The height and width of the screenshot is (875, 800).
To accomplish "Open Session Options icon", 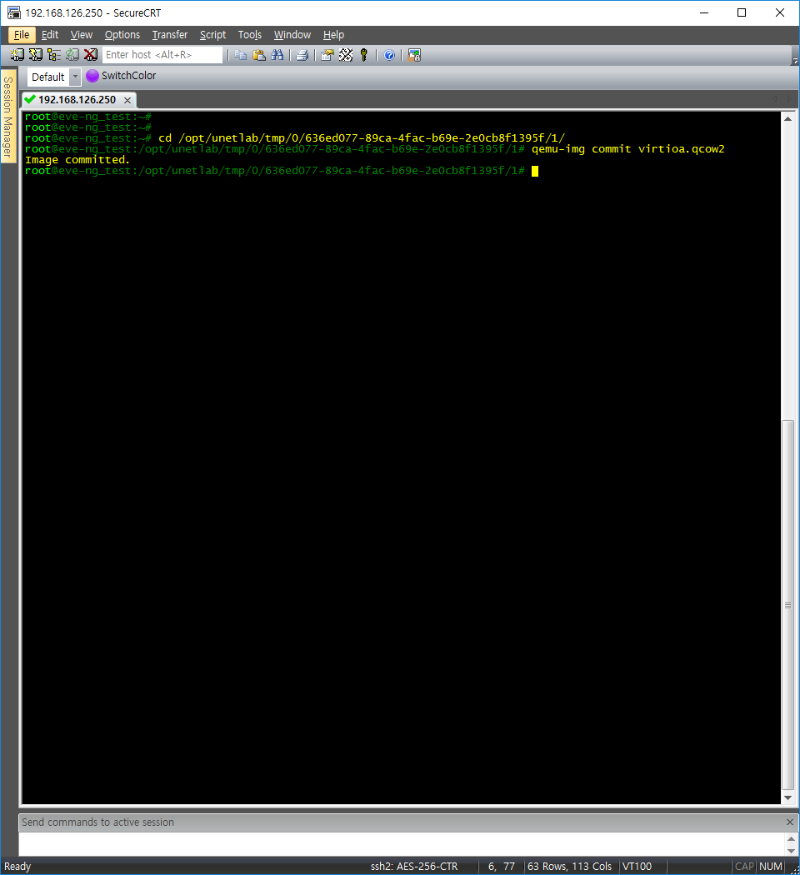I will [327, 55].
